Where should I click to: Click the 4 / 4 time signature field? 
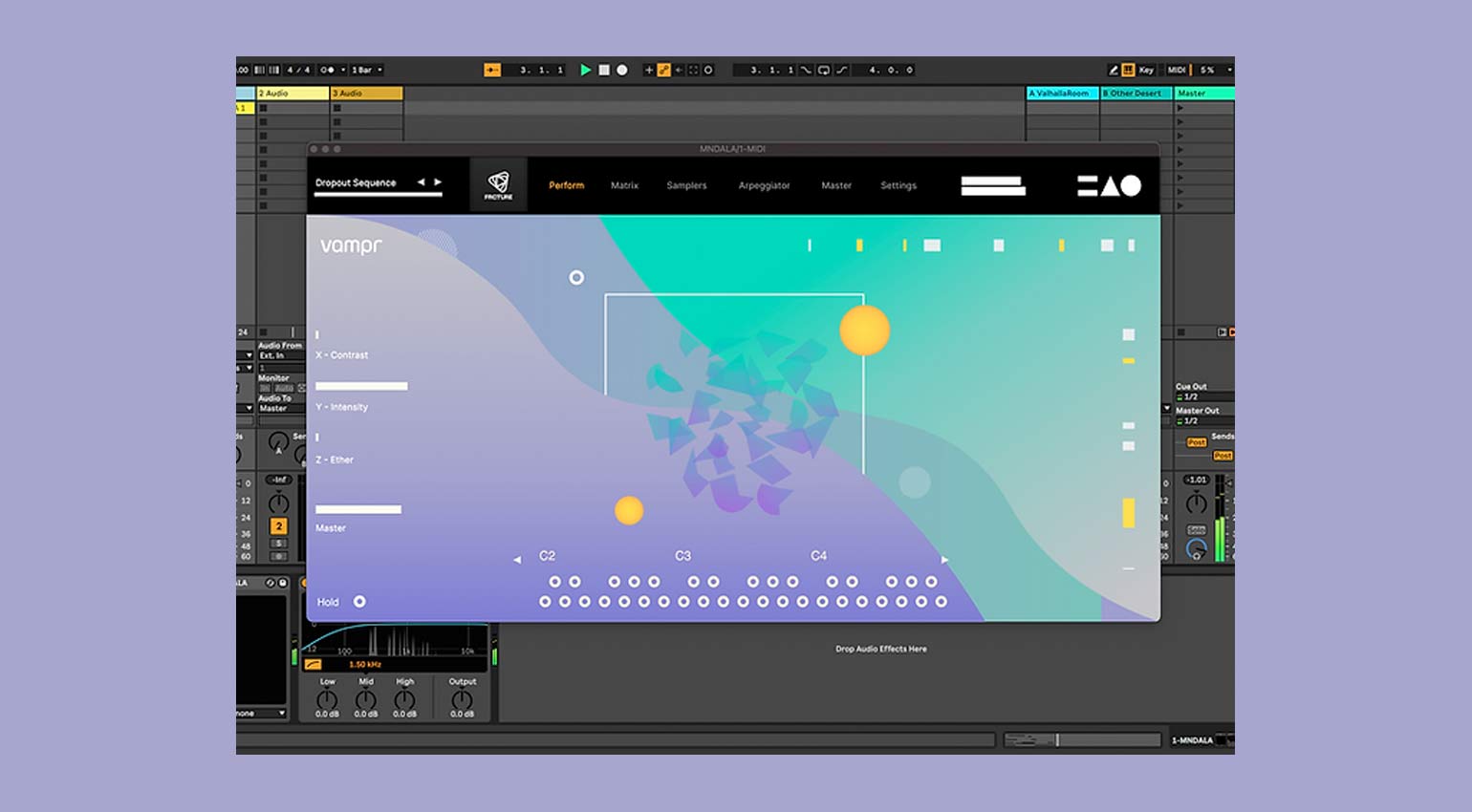coord(298,70)
